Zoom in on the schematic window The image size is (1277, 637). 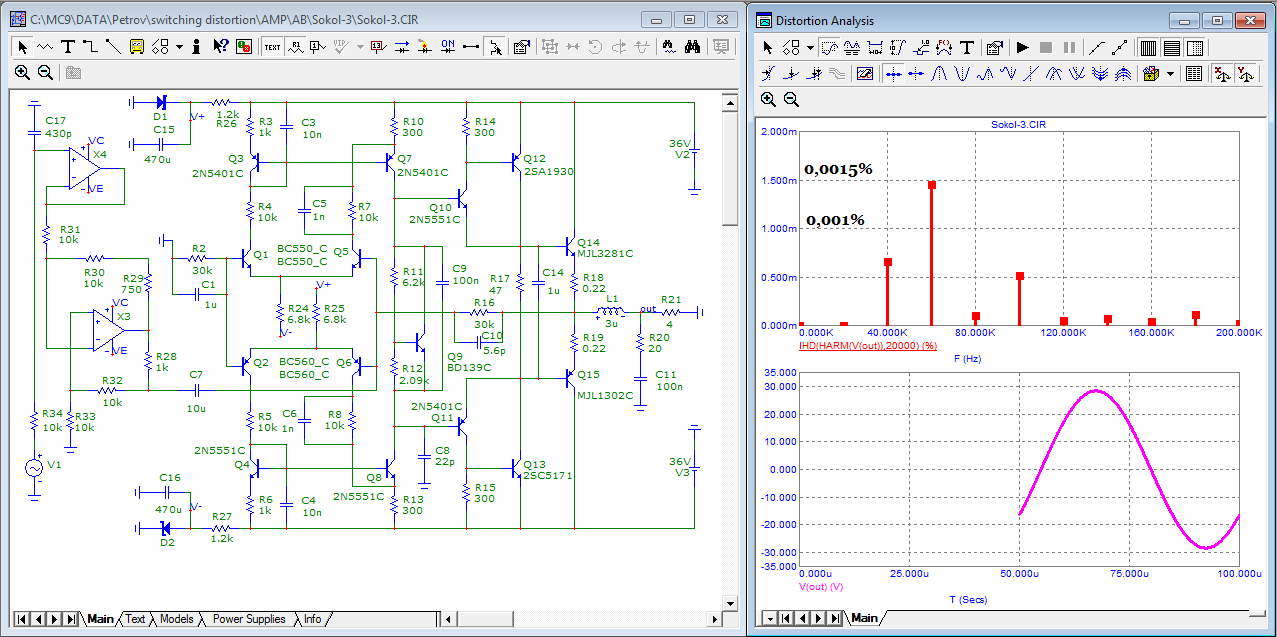pyautogui.click(x=22, y=72)
